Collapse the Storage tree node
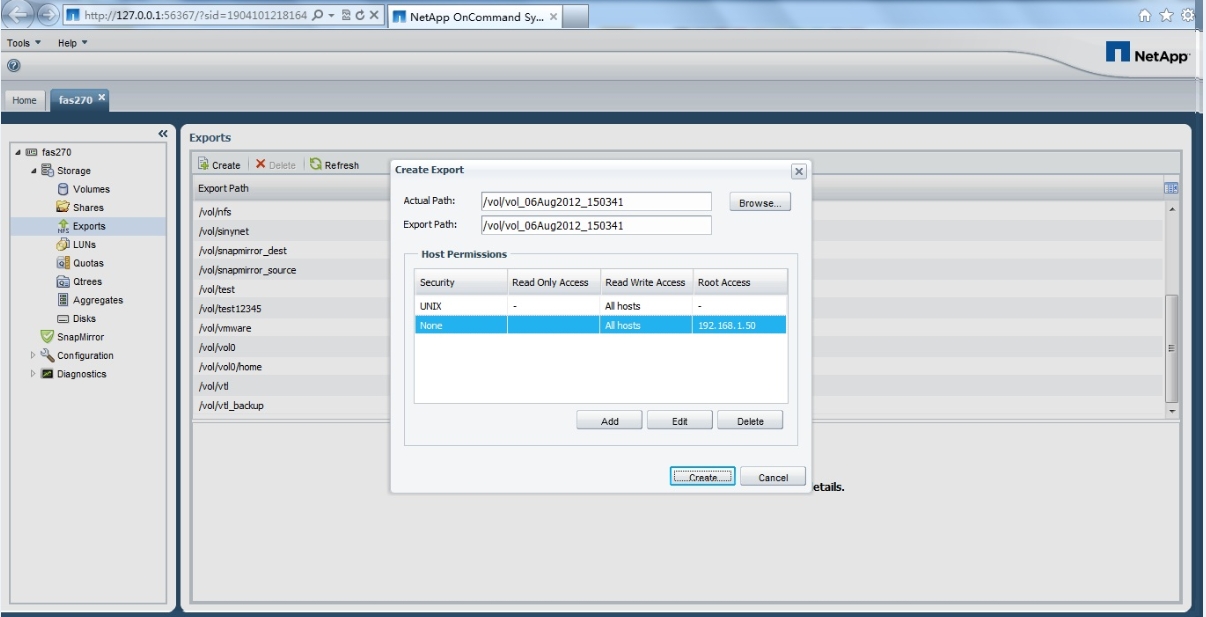Image resolution: width=1206 pixels, height=617 pixels. pyautogui.click(x=34, y=171)
